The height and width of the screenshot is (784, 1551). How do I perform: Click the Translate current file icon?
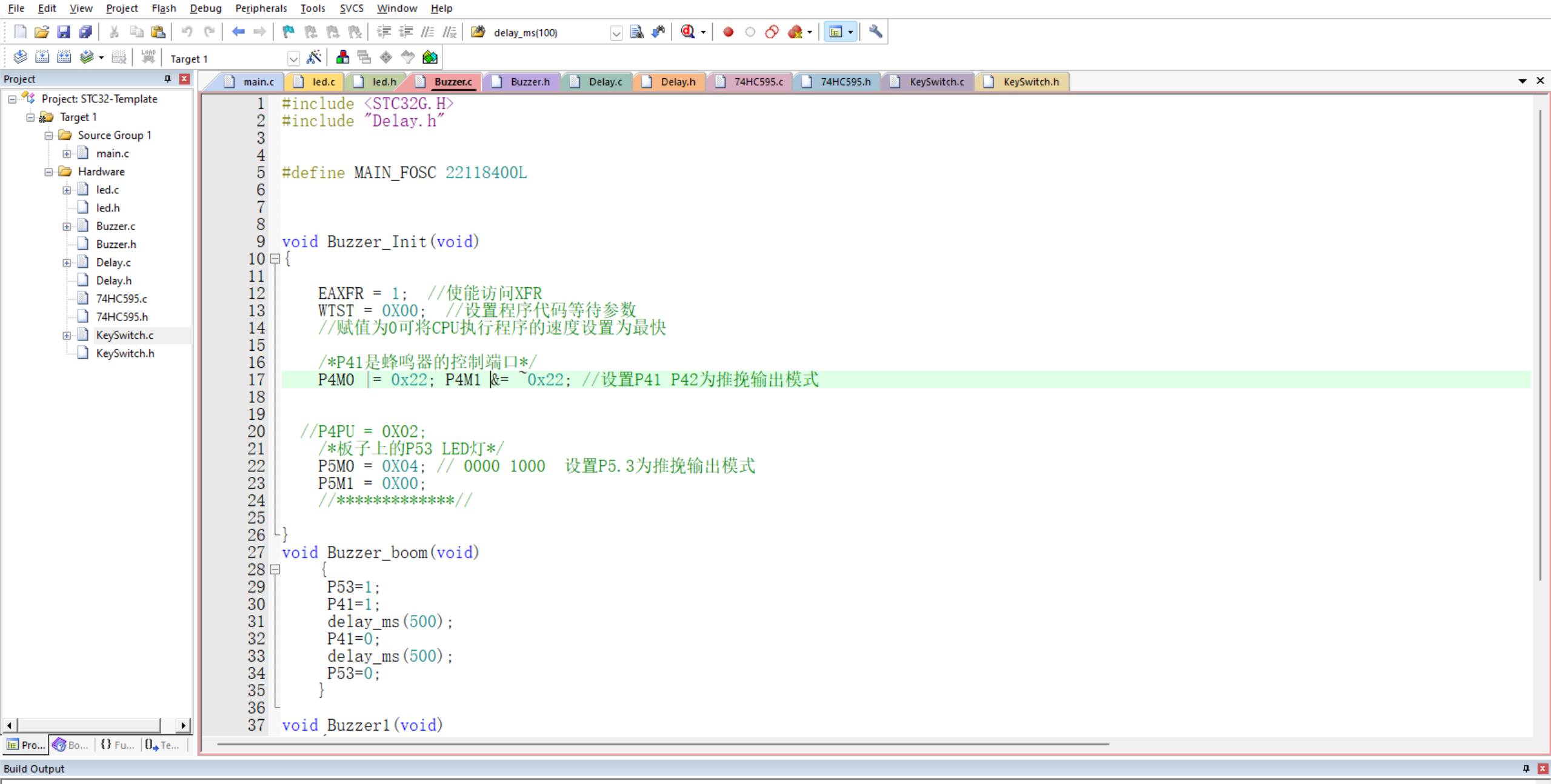coord(20,58)
